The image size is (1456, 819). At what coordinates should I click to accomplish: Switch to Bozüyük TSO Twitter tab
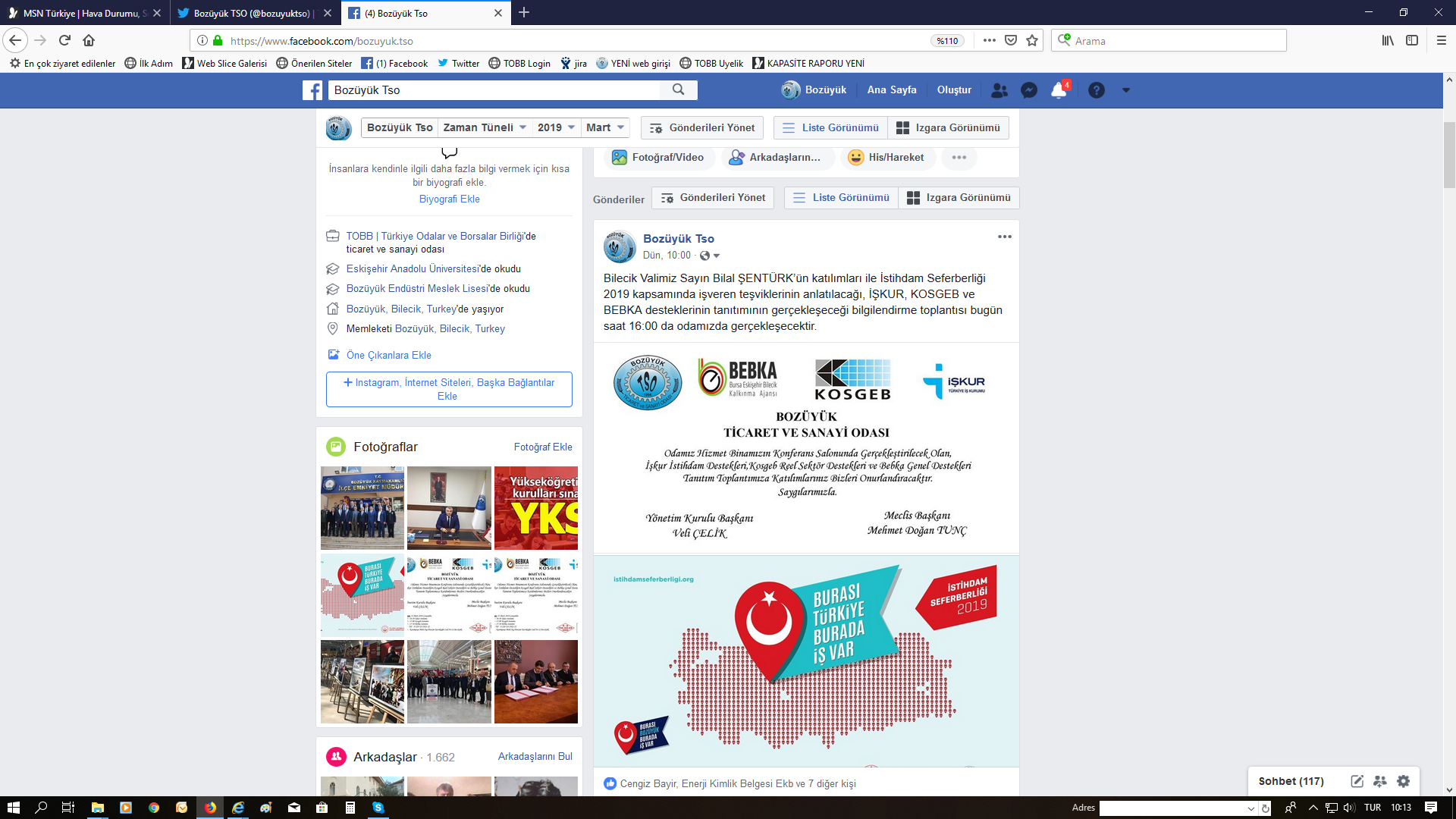pyautogui.click(x=255, y=12)
